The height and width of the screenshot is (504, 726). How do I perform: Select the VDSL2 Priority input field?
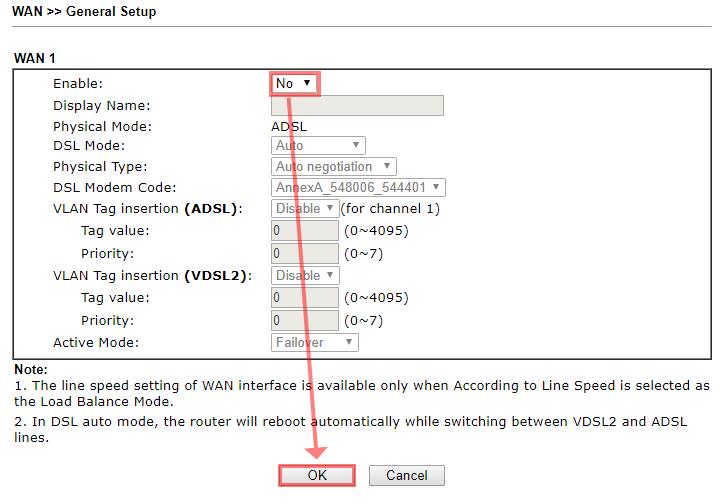coord(305,321)
